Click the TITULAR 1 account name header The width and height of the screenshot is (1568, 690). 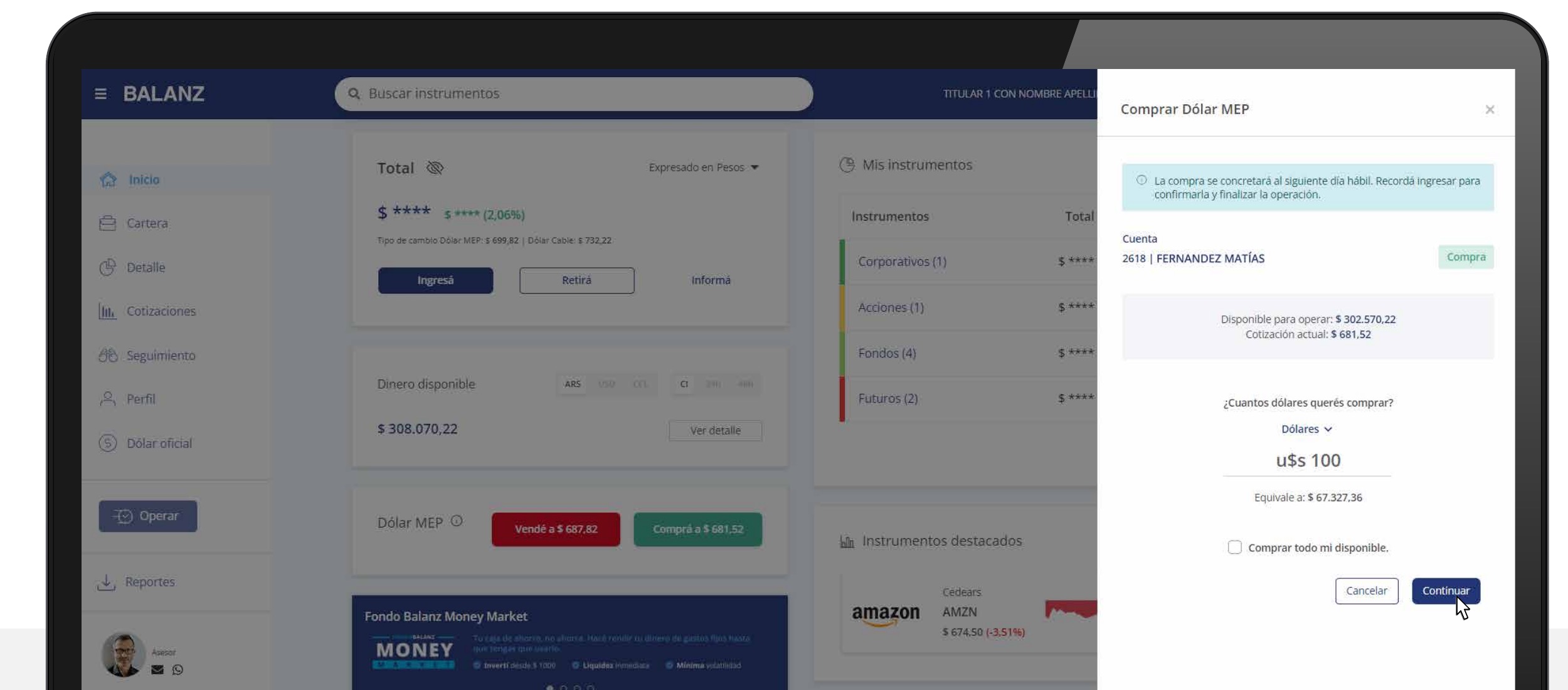point(1020,94)
